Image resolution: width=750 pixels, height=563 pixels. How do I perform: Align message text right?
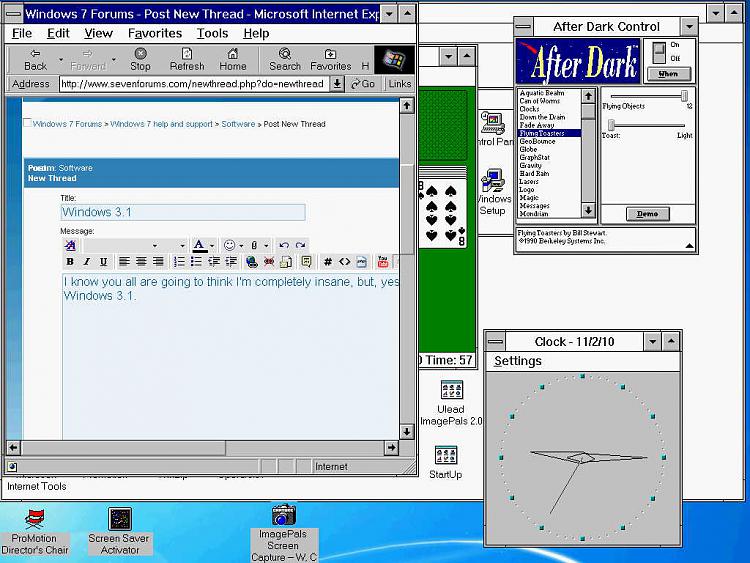click(158, 262)
